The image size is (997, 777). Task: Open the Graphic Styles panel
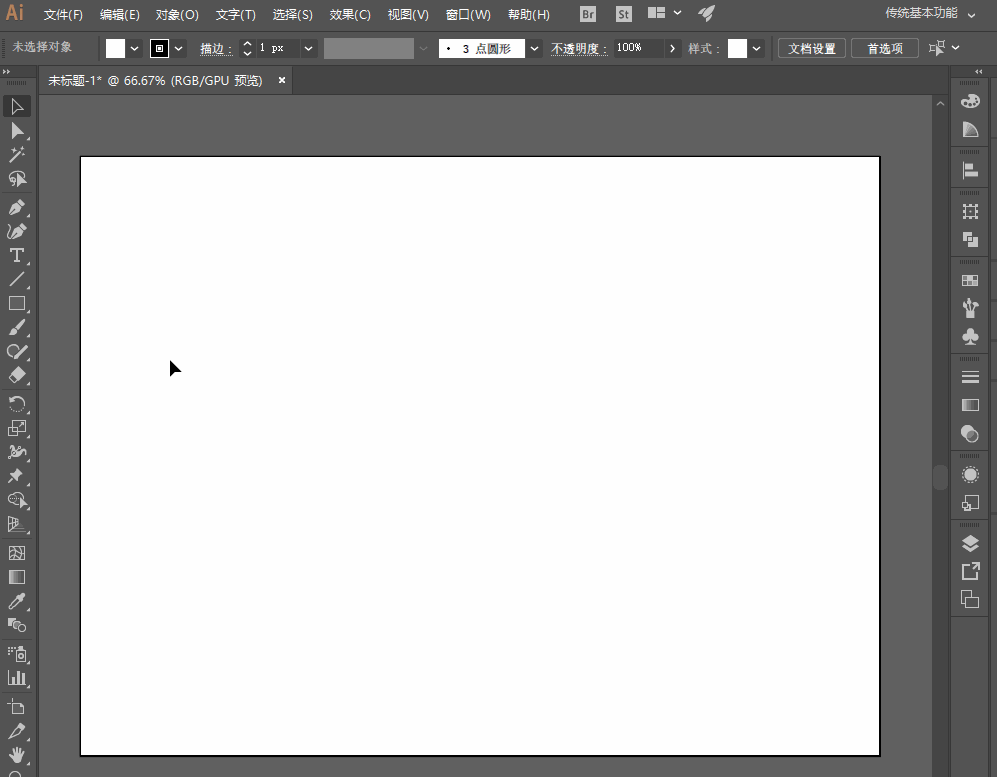click(970, 503)
